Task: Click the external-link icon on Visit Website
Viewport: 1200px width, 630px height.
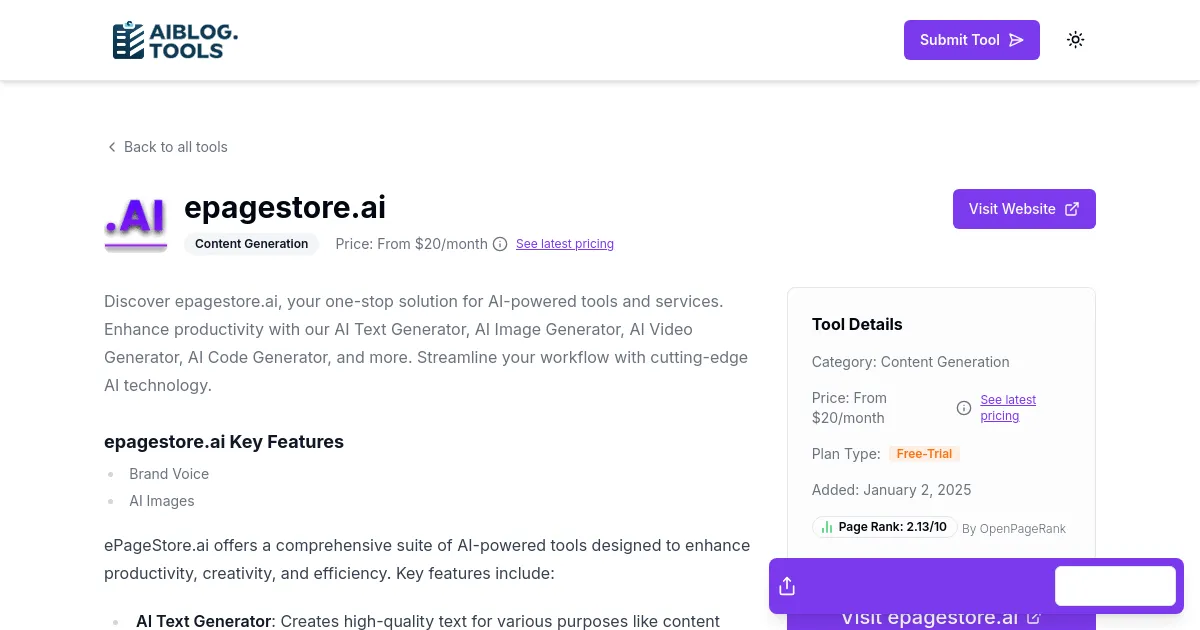Action: pos(1071,208)
